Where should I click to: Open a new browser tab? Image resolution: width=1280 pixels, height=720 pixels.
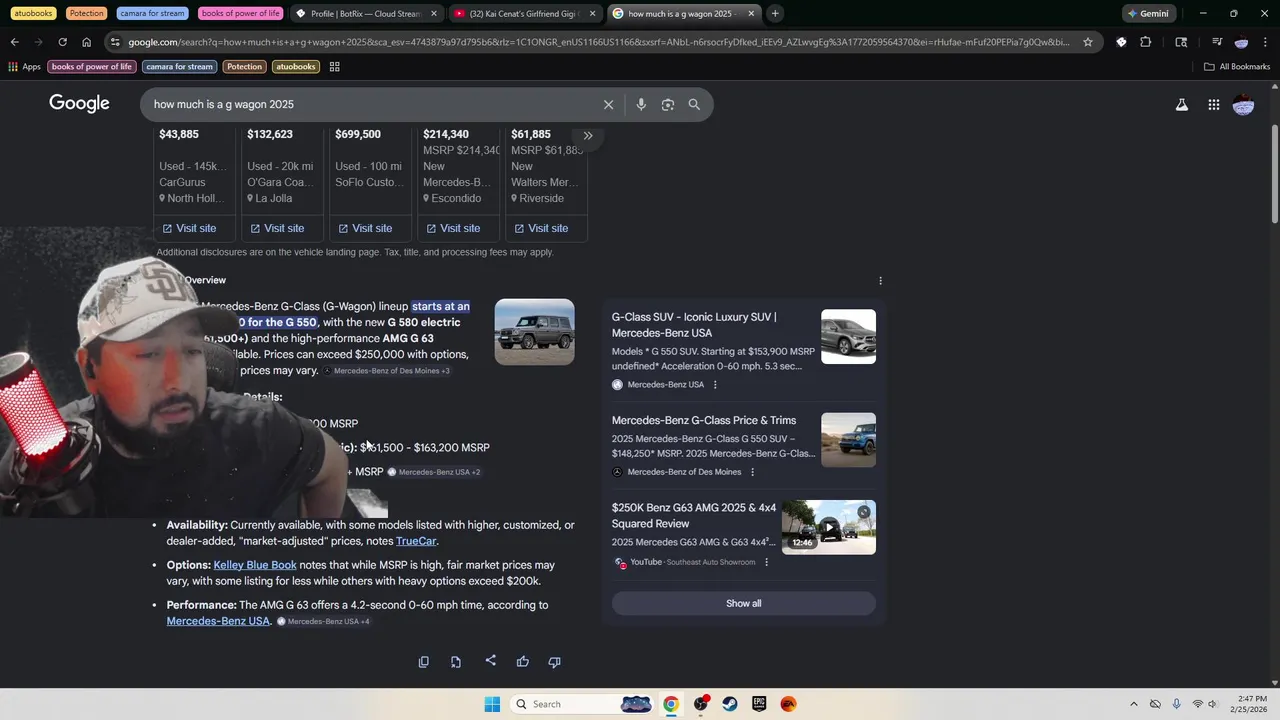click(x=775, y=14)
